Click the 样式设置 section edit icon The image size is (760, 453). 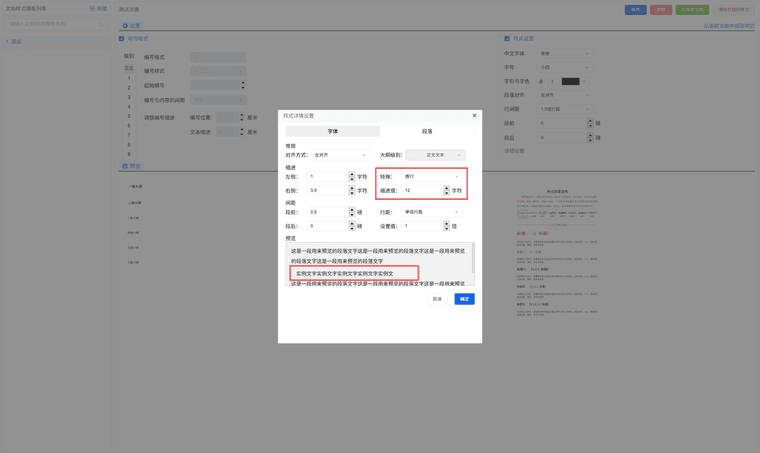507,38
